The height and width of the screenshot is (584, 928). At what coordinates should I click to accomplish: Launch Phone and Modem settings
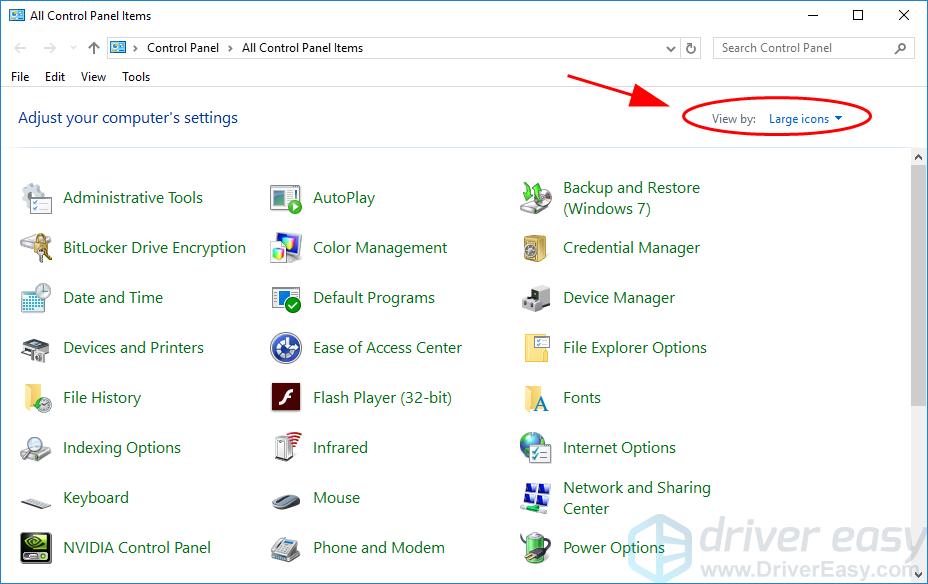coord(378,548)
